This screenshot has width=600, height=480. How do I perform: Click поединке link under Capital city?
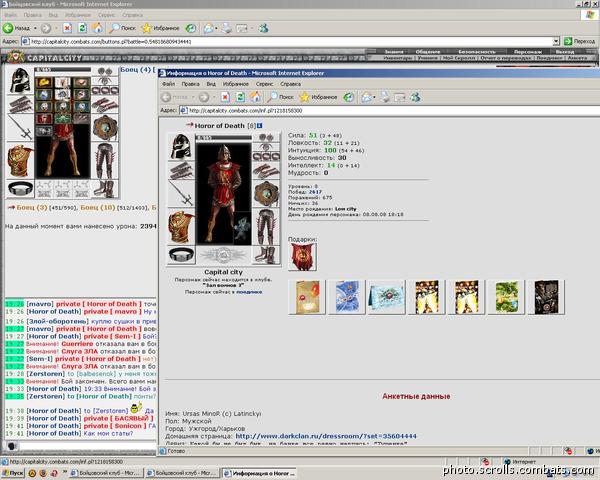tap(249, 292)
